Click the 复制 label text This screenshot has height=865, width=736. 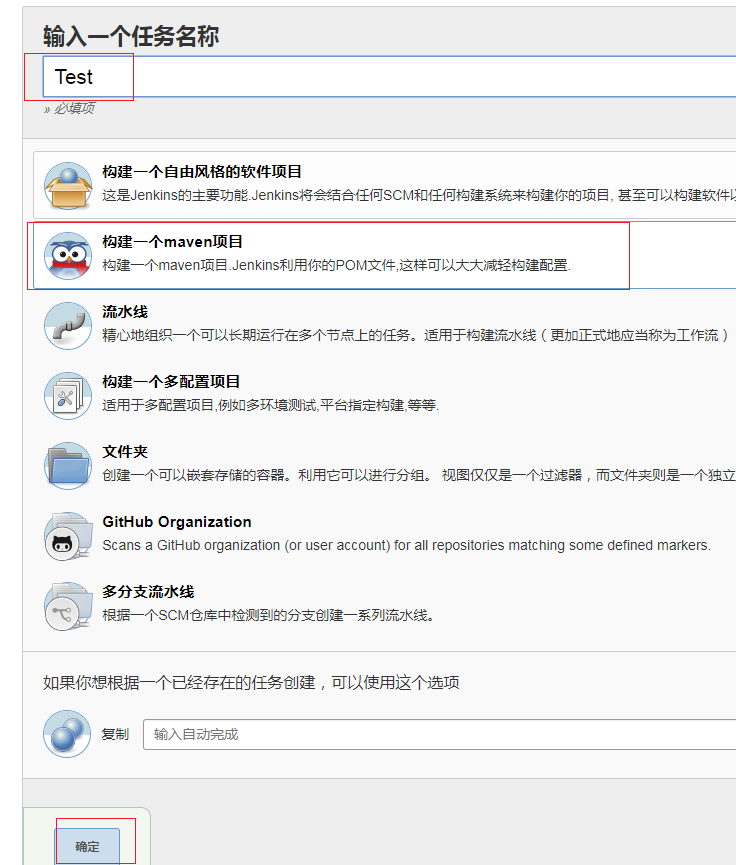tap(115, 734)
